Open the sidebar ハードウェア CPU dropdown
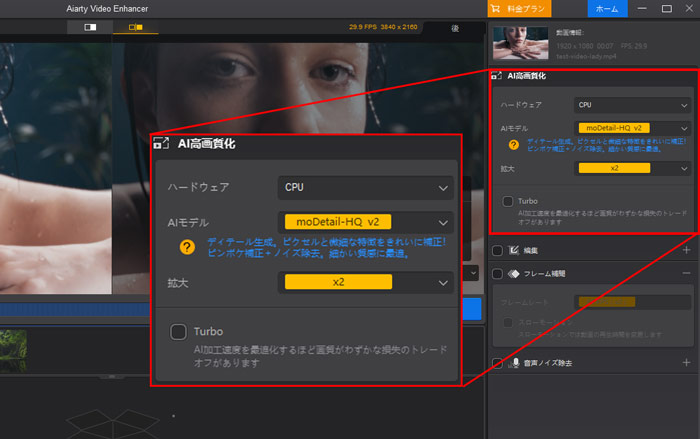 pos(632,105)
